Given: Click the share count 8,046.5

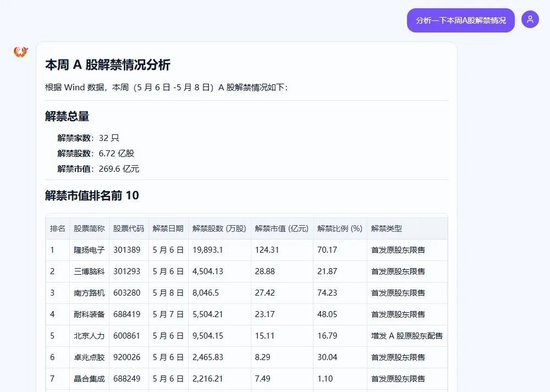Looking at the screenshot, I should (206, 293).
